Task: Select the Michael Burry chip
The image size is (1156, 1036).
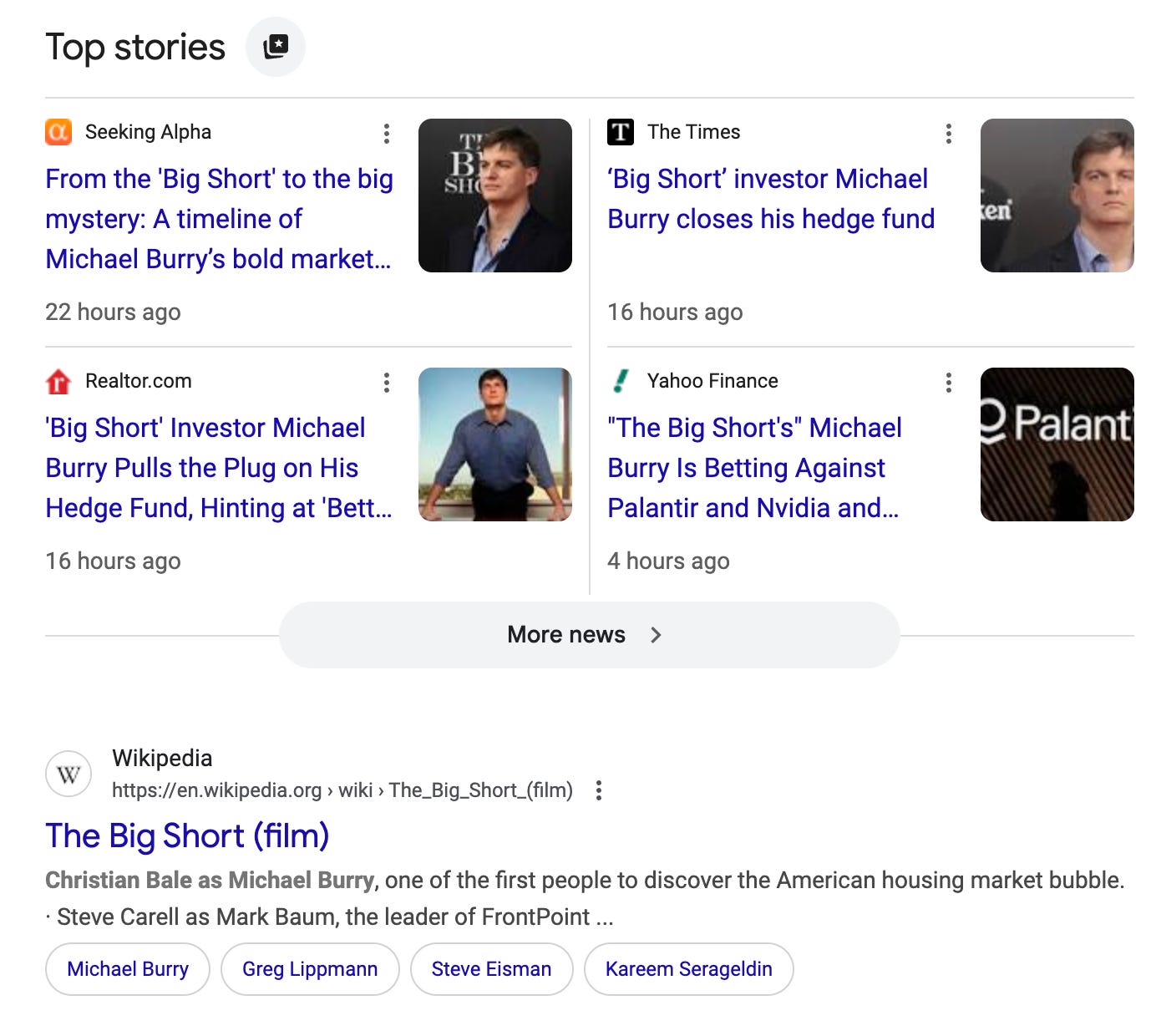Action: point(128,969)
